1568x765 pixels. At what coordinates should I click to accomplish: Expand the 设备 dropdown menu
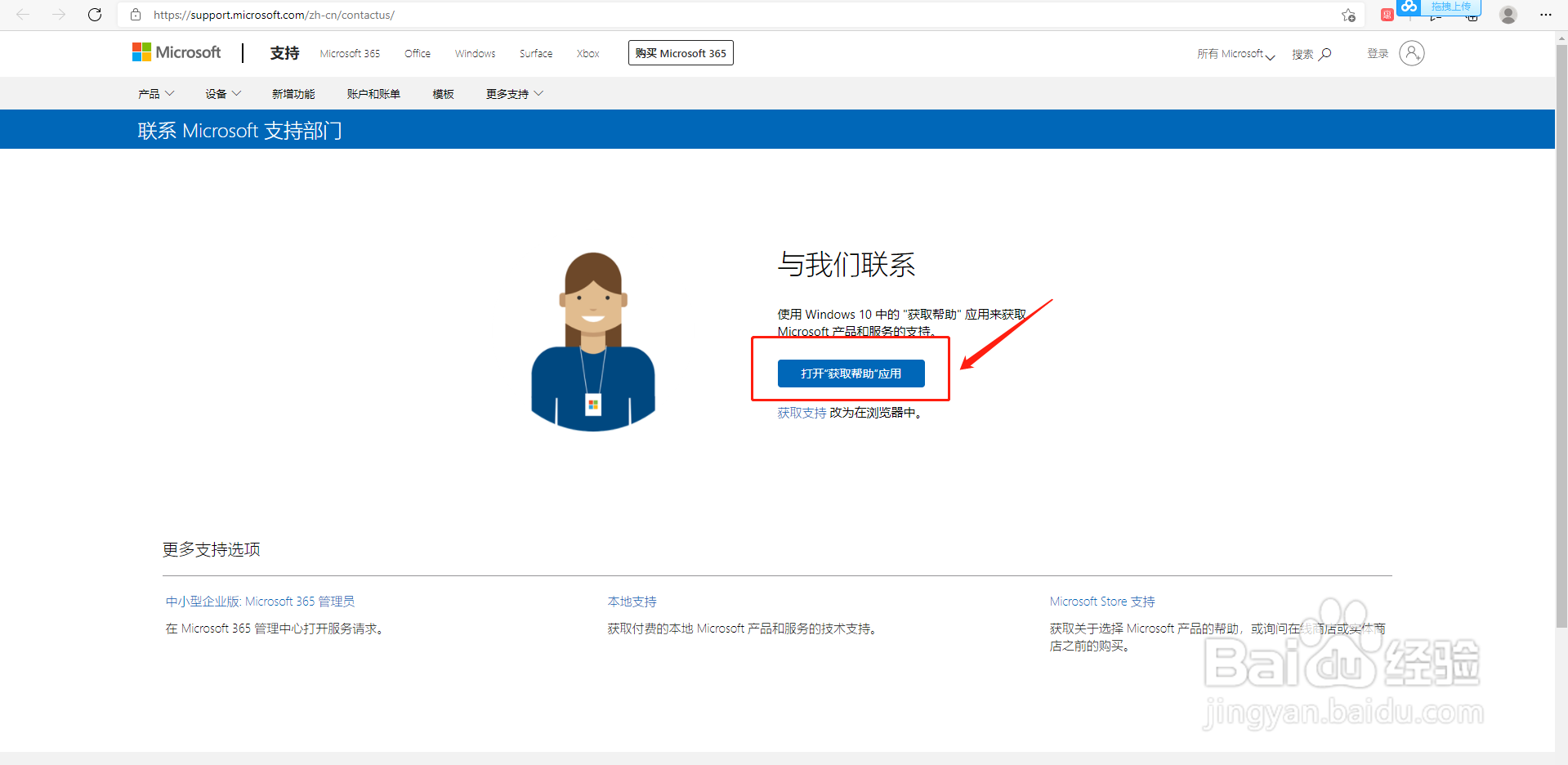point(222,93)
